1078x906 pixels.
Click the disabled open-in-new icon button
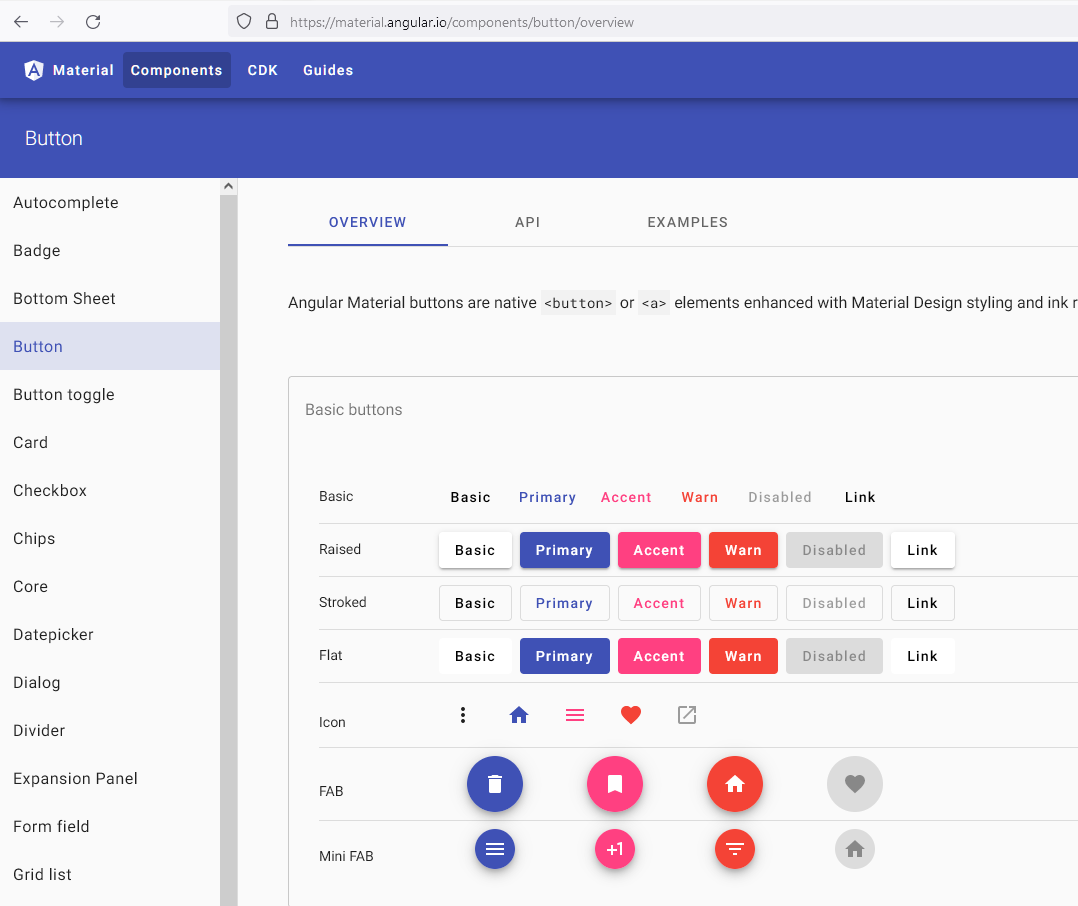687,715
